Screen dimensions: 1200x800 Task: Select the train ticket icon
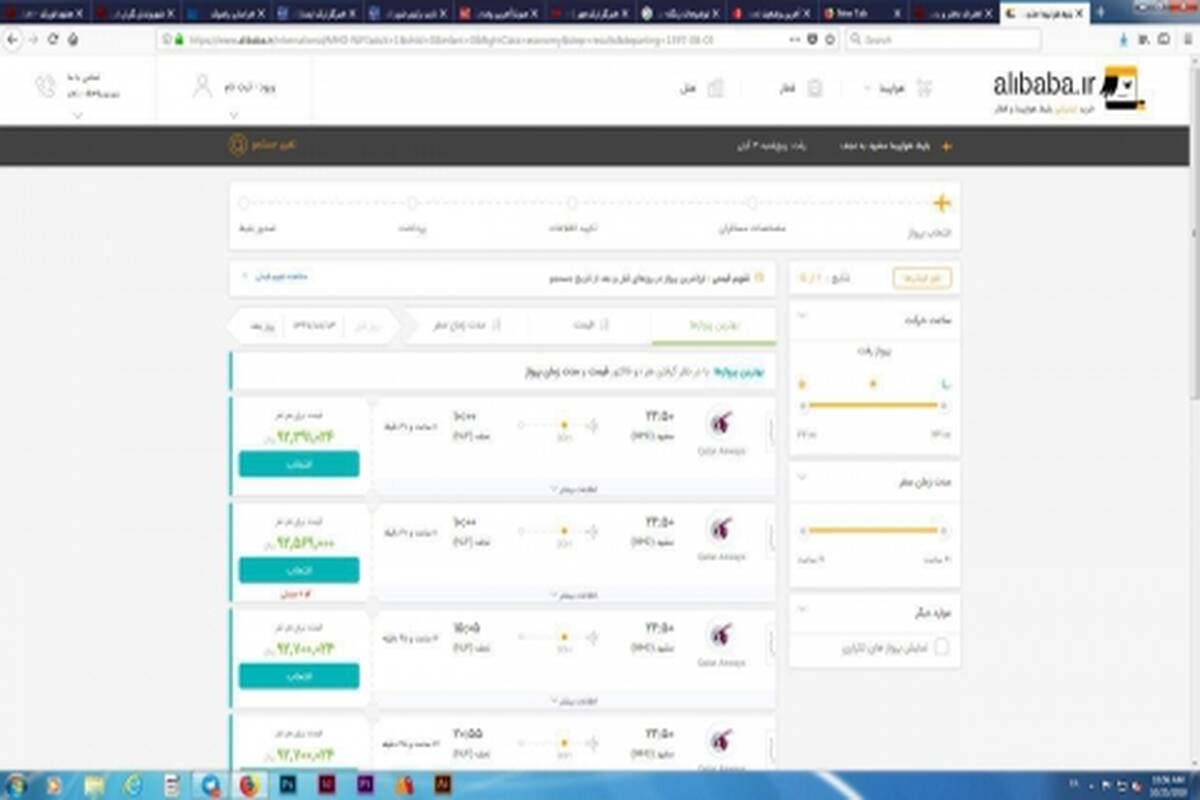[x=815, y=88]
